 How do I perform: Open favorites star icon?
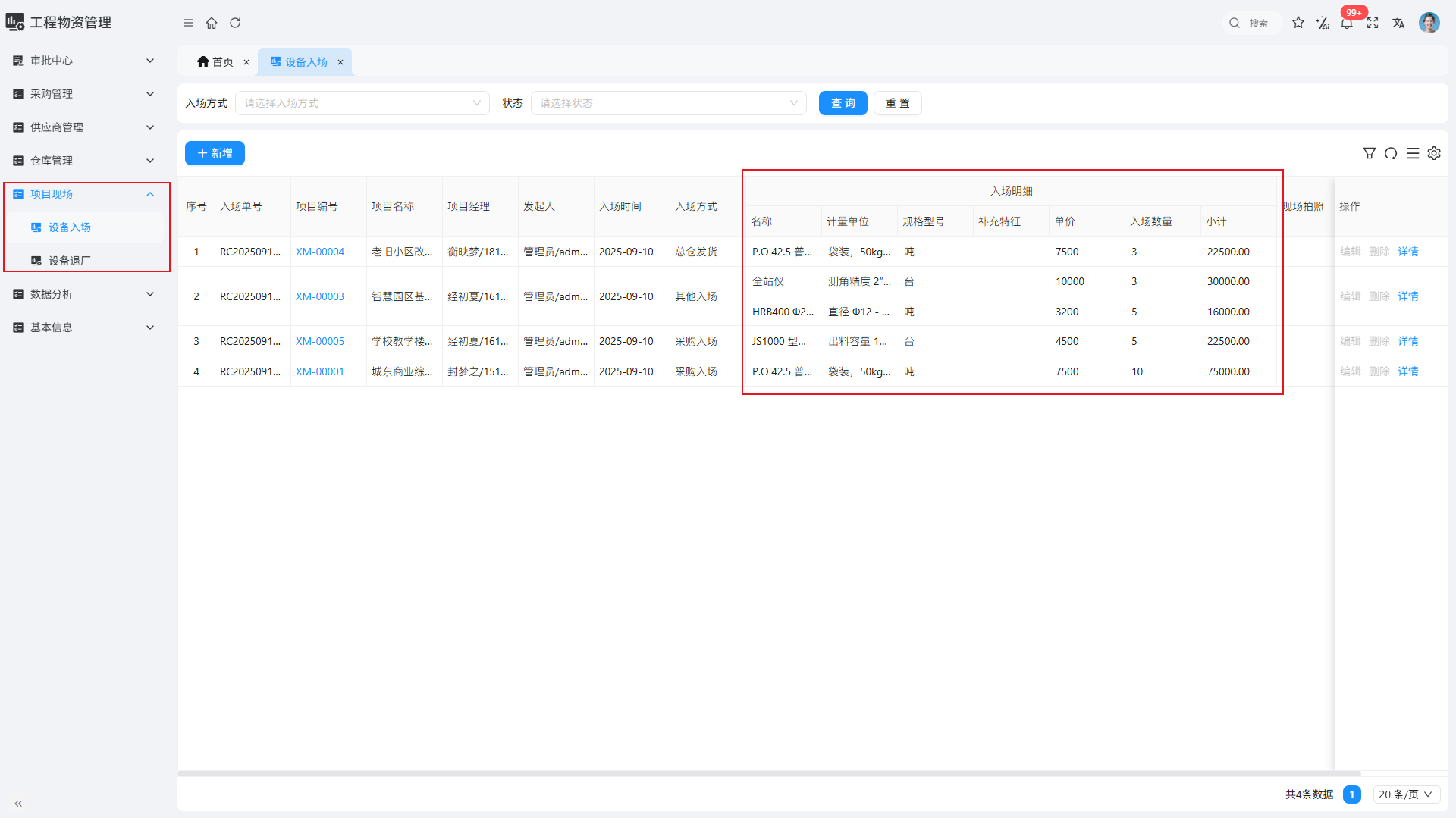(x=1298, y=23)
